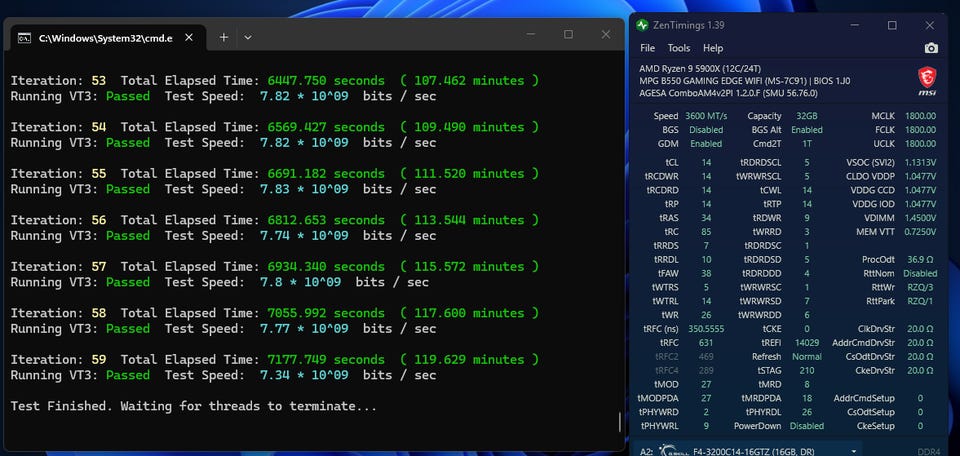Click the terminal vertical scrollbar
This screenshot has height=456, width=960.
click(620, 421)
